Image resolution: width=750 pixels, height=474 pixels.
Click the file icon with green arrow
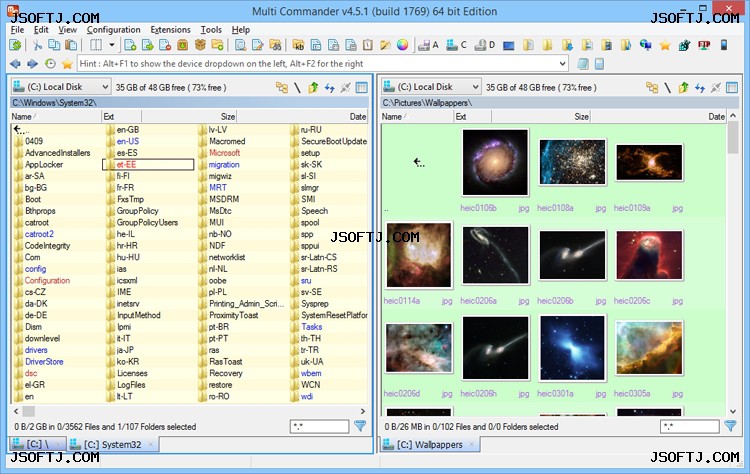click(x=148, y=45)
